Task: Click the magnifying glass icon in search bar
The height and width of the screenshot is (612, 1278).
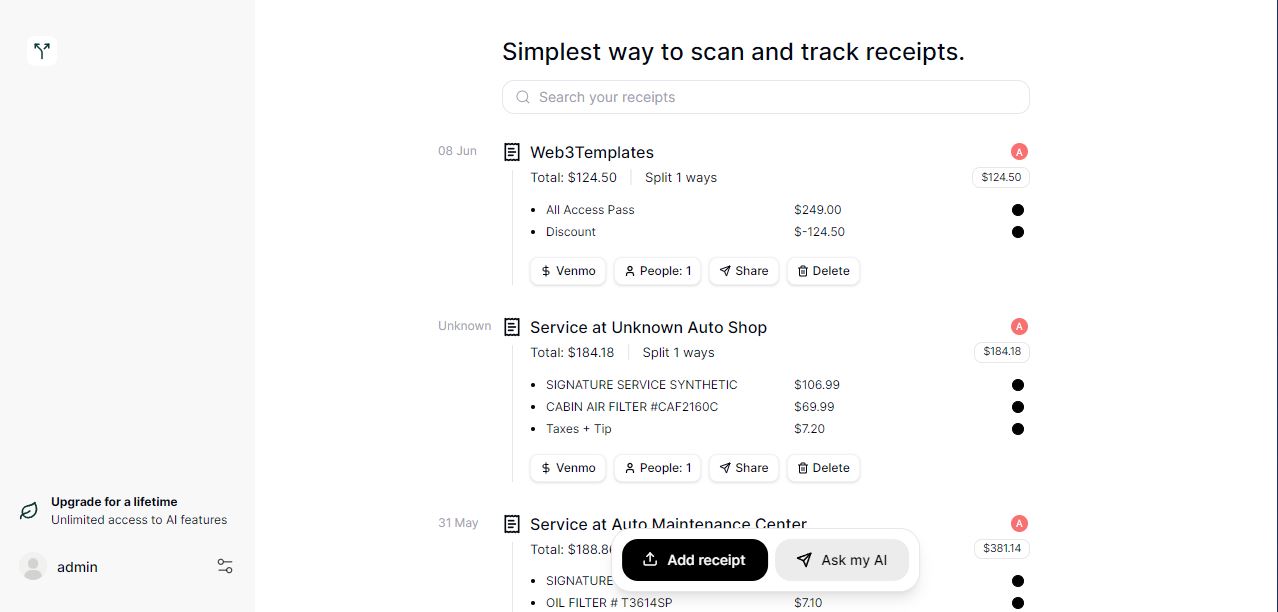Action: (523, 97)
